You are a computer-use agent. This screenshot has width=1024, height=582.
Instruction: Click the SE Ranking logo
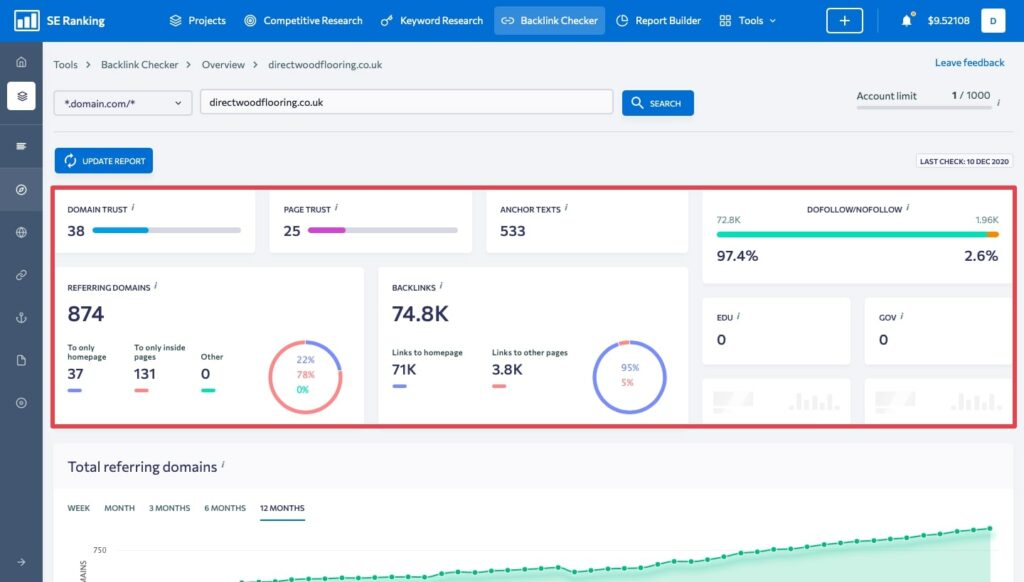(x=59, y=21)
